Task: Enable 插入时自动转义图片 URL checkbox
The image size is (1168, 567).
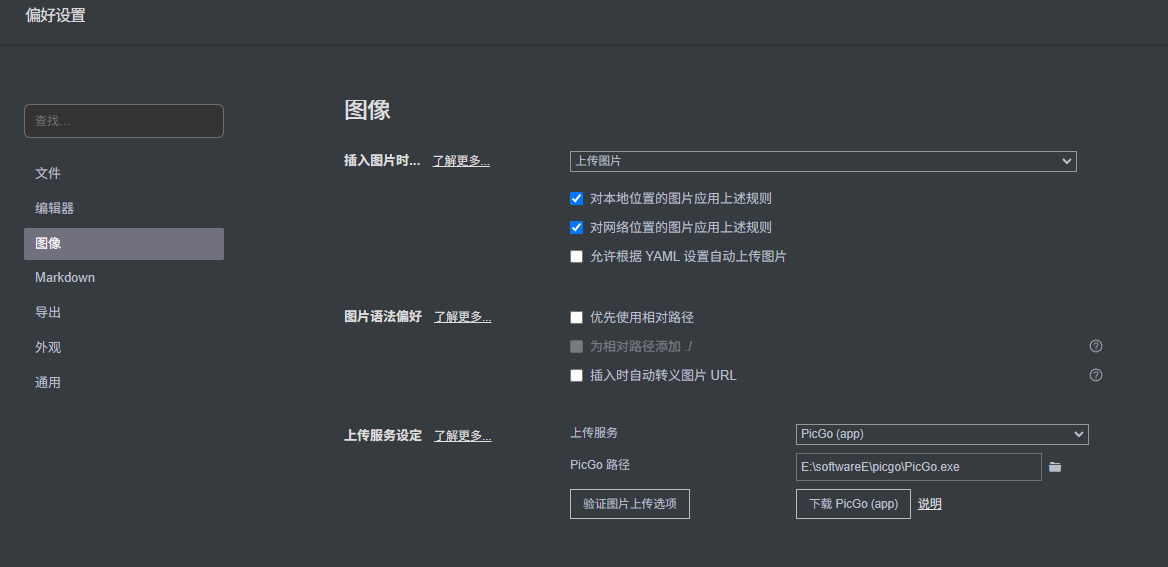Action: coord(576,375)
